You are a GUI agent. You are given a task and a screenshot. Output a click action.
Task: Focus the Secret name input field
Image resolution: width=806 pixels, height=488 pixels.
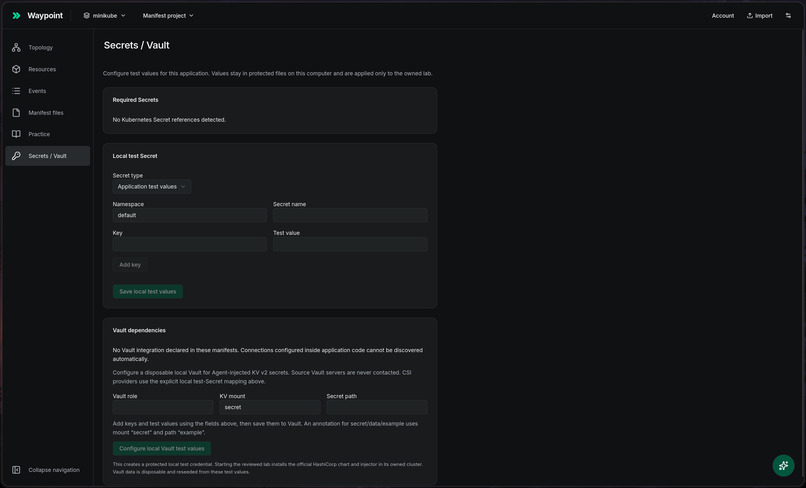[x=350, y=215]
